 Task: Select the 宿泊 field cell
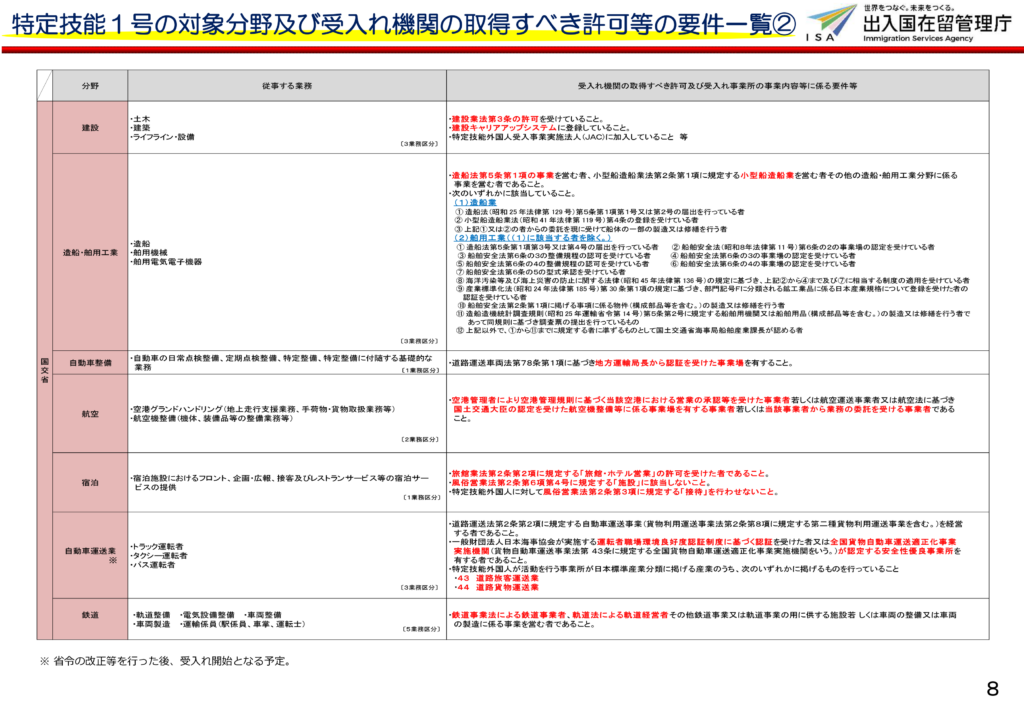pyautogui.click(x=90, y=481)
